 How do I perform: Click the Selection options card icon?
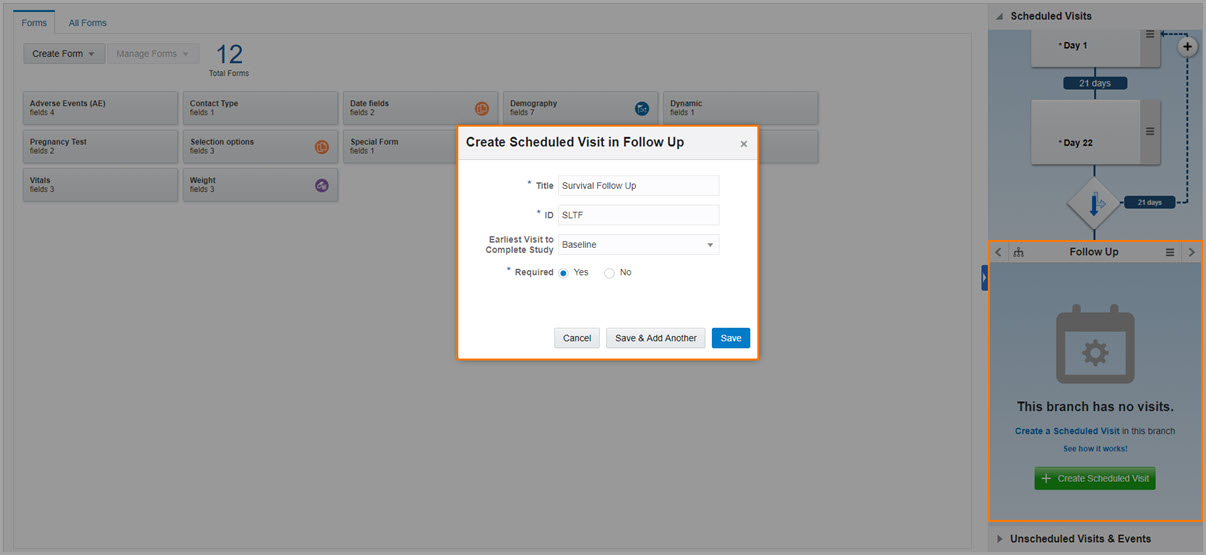(x=322, y=147)
